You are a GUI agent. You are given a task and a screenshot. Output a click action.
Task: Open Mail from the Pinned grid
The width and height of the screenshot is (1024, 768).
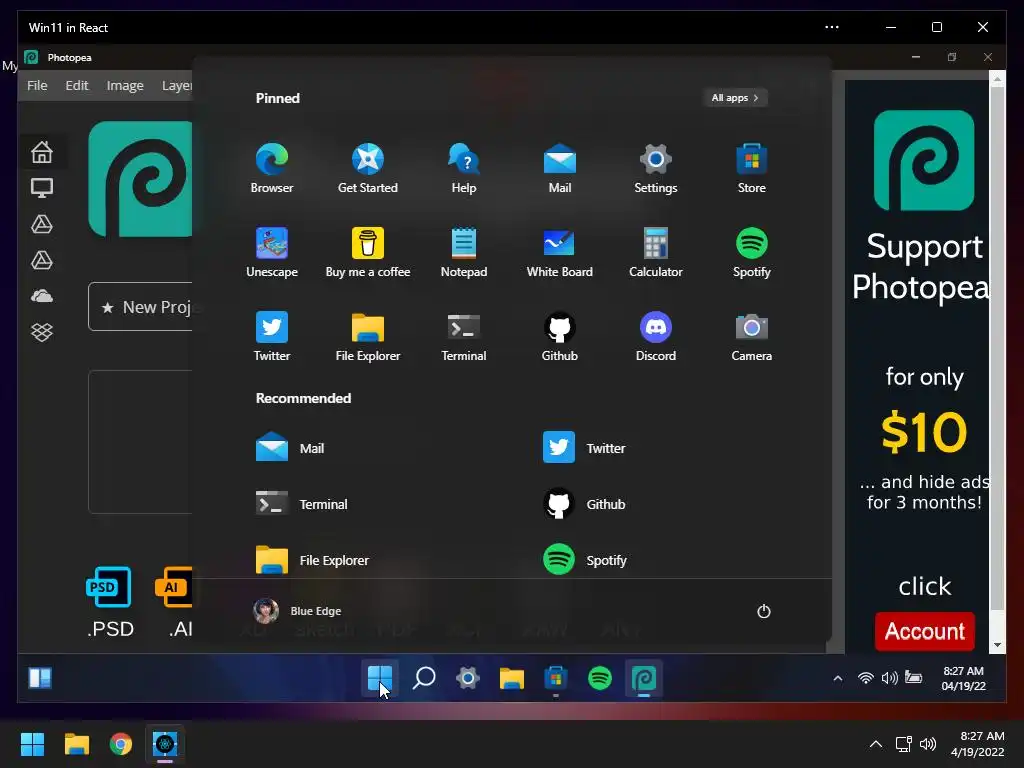tap(560, 168)
